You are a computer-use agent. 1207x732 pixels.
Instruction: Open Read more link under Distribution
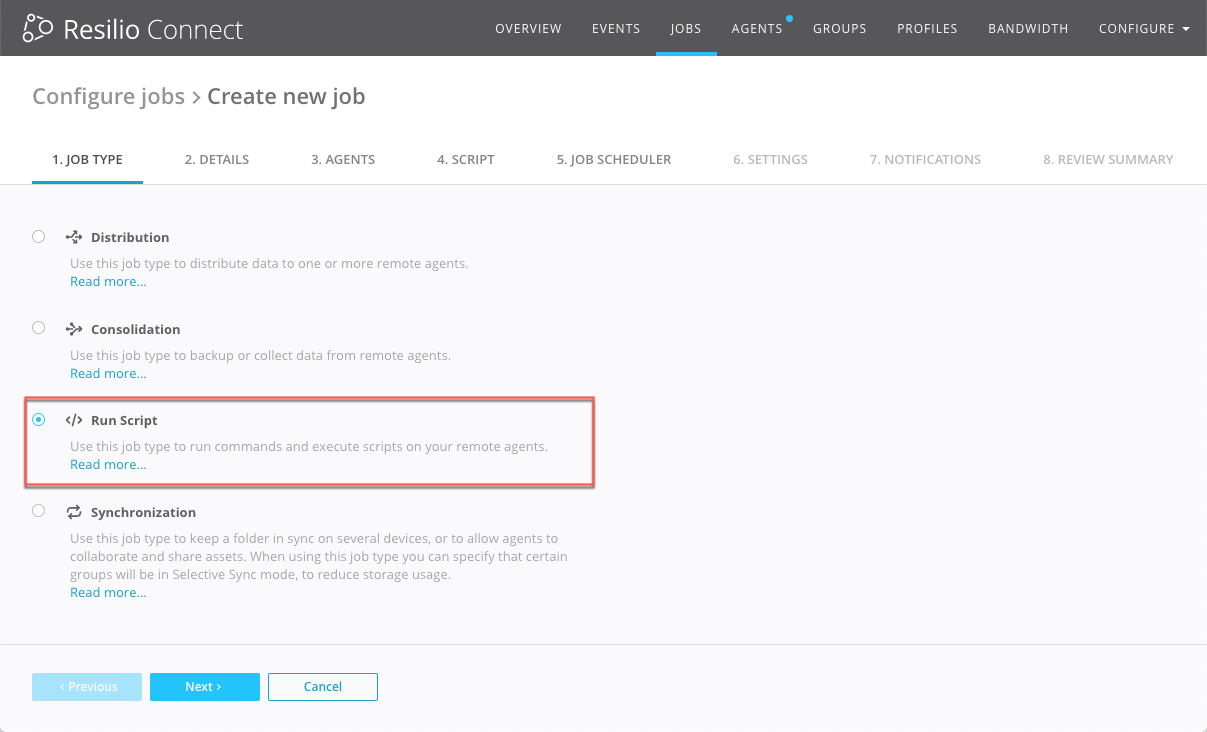point(108,282)
